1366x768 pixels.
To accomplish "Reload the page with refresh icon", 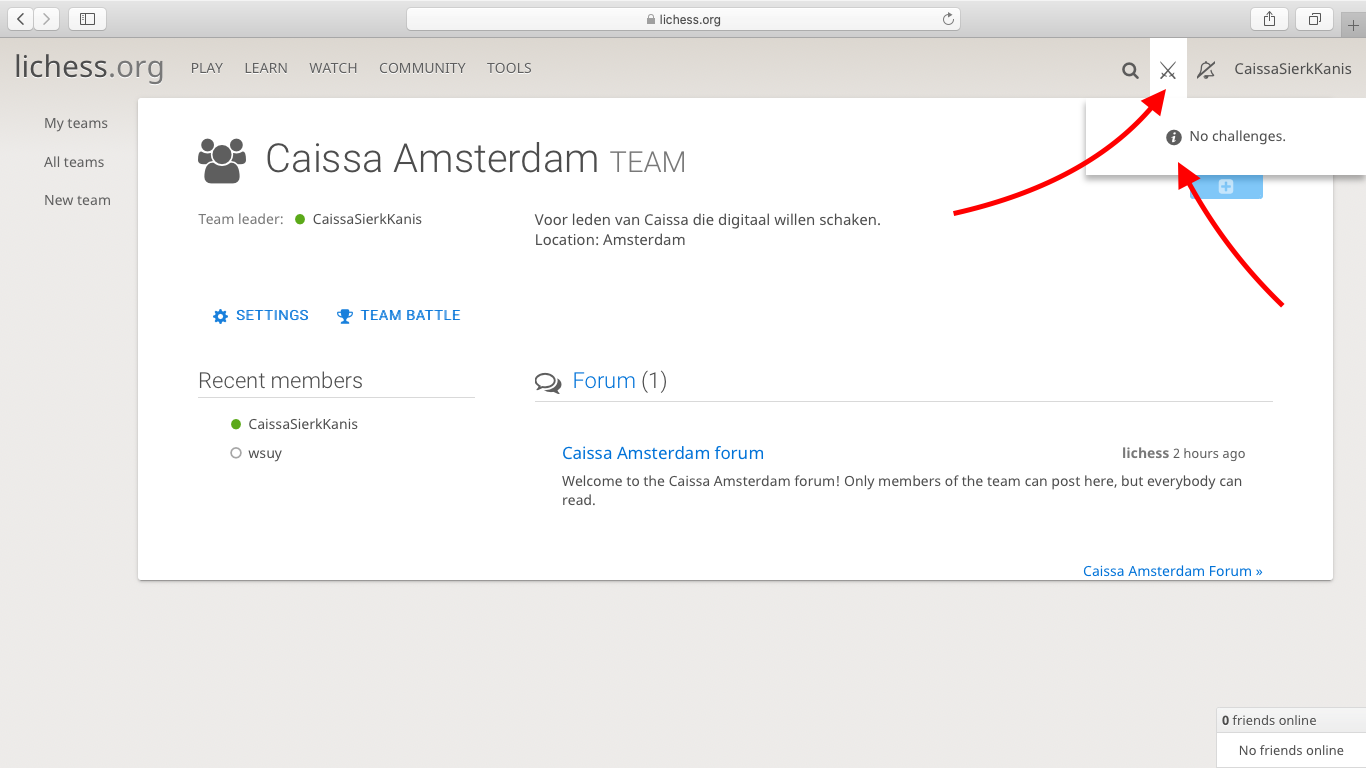I will [x=948, y=19].
